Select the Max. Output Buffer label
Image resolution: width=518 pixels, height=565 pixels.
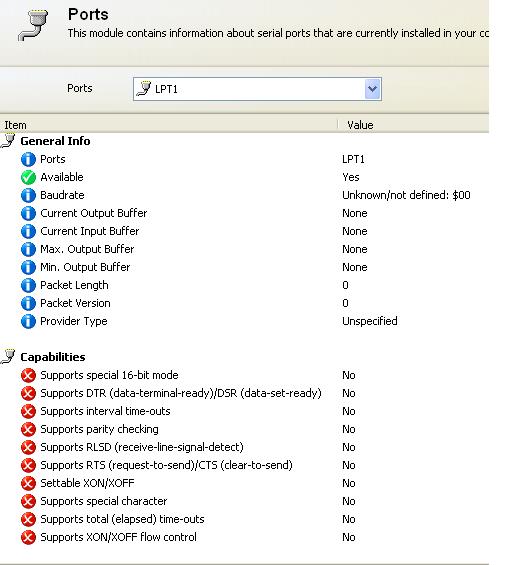pyautogui.click(x=87, y=249)
